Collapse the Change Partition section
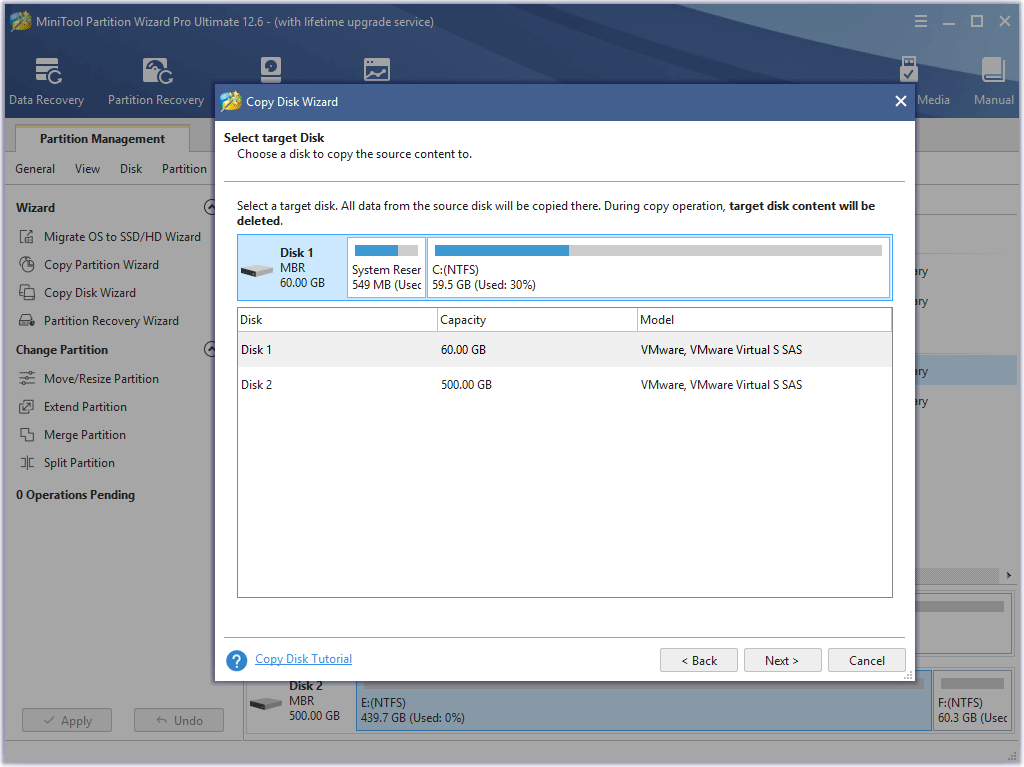The height and width of the screenshot is (767, 1024). [210, 349]
